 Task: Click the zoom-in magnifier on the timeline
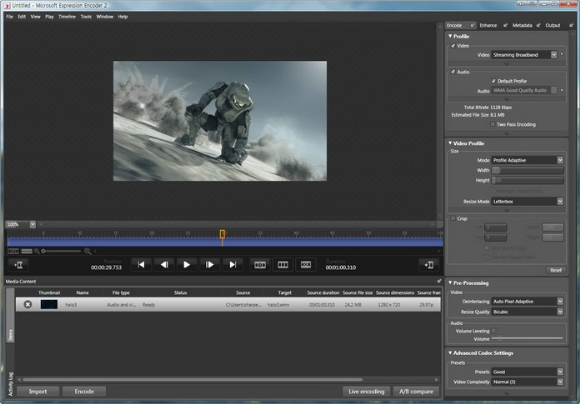[x=87, y=251]
